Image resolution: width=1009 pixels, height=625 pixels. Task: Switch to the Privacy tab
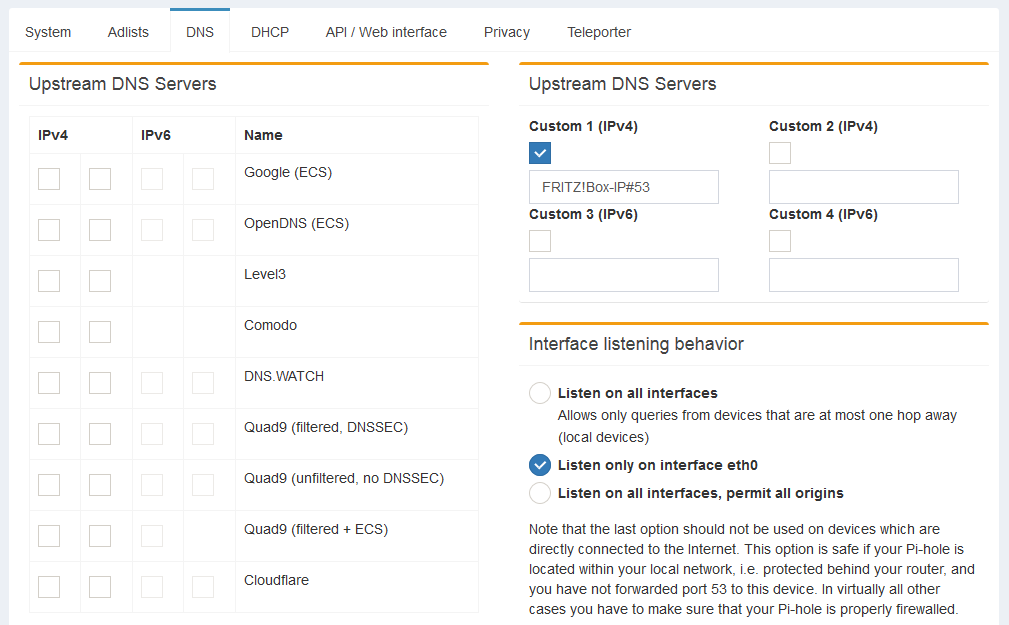(507, 32)
